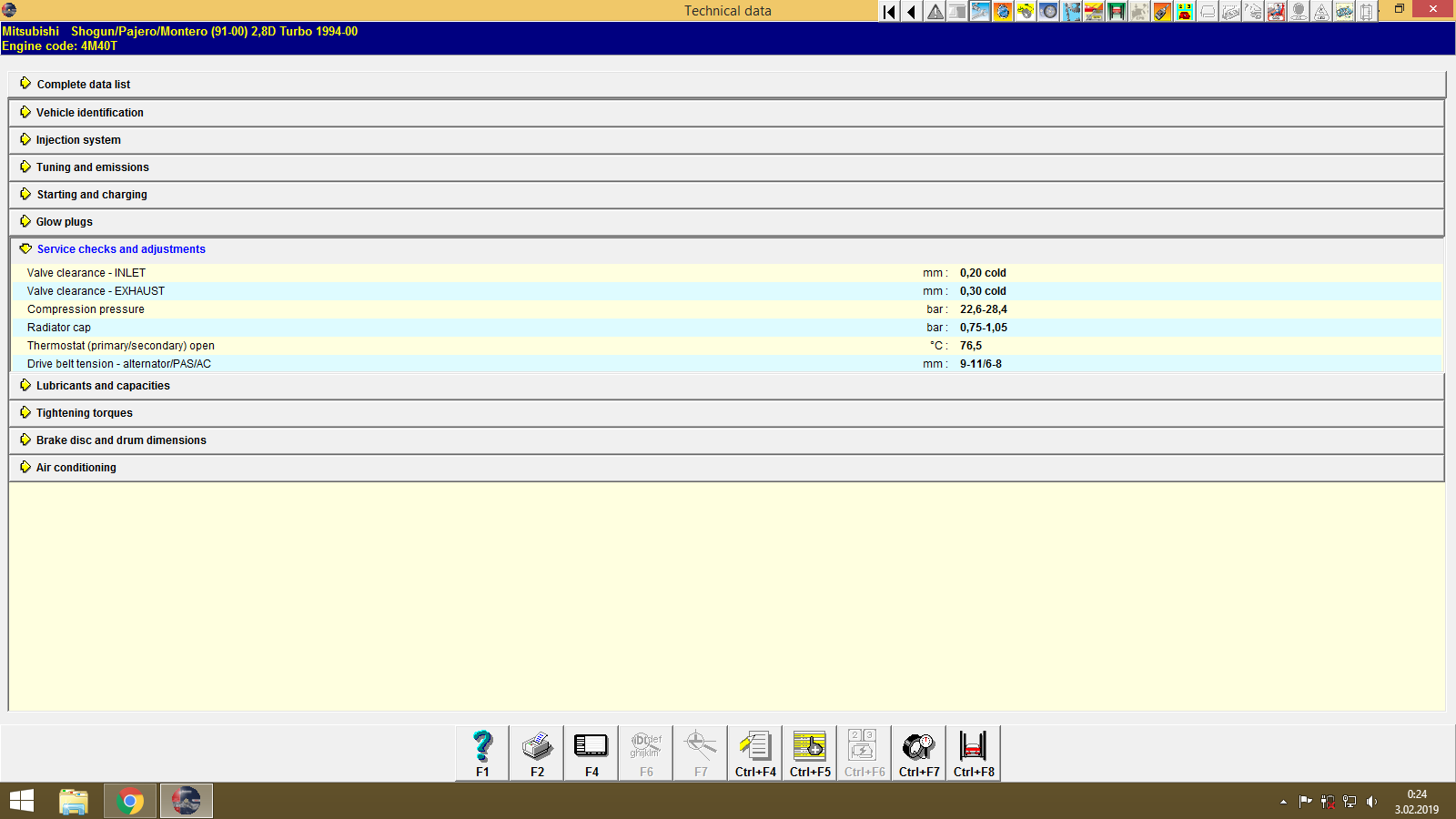Viewport: 1456px width, 819px height.
Task: Click the previous-page arrow icon in the toolbar
Action: [912, 12]
